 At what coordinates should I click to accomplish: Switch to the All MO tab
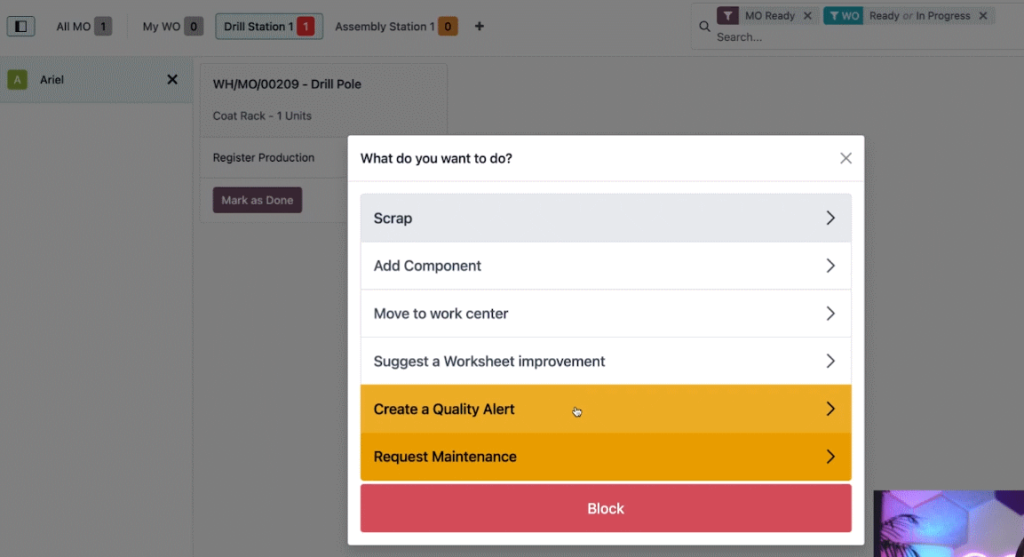point(84,26)
